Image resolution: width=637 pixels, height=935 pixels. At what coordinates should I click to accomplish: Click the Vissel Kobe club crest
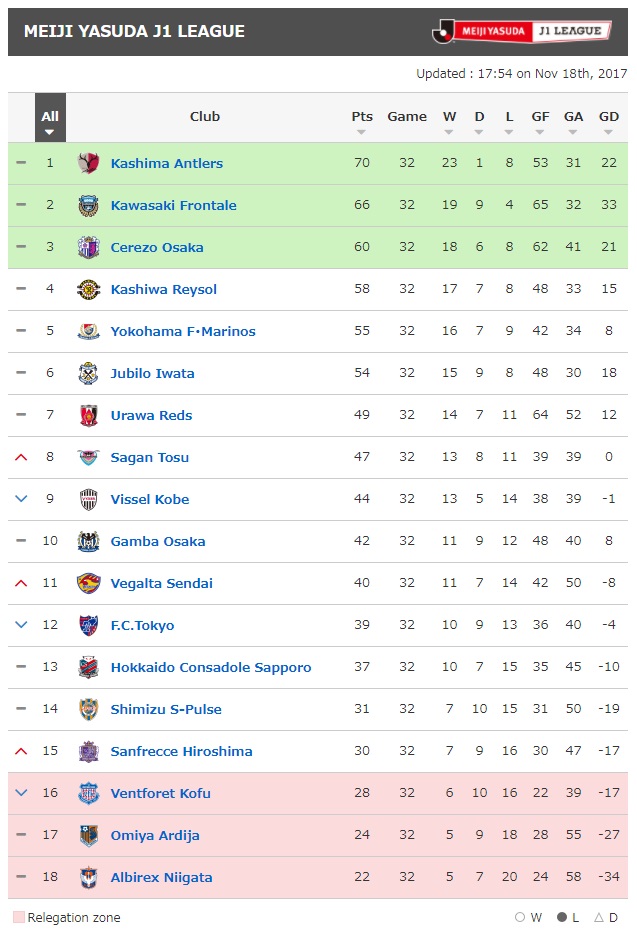click(88, 499)
